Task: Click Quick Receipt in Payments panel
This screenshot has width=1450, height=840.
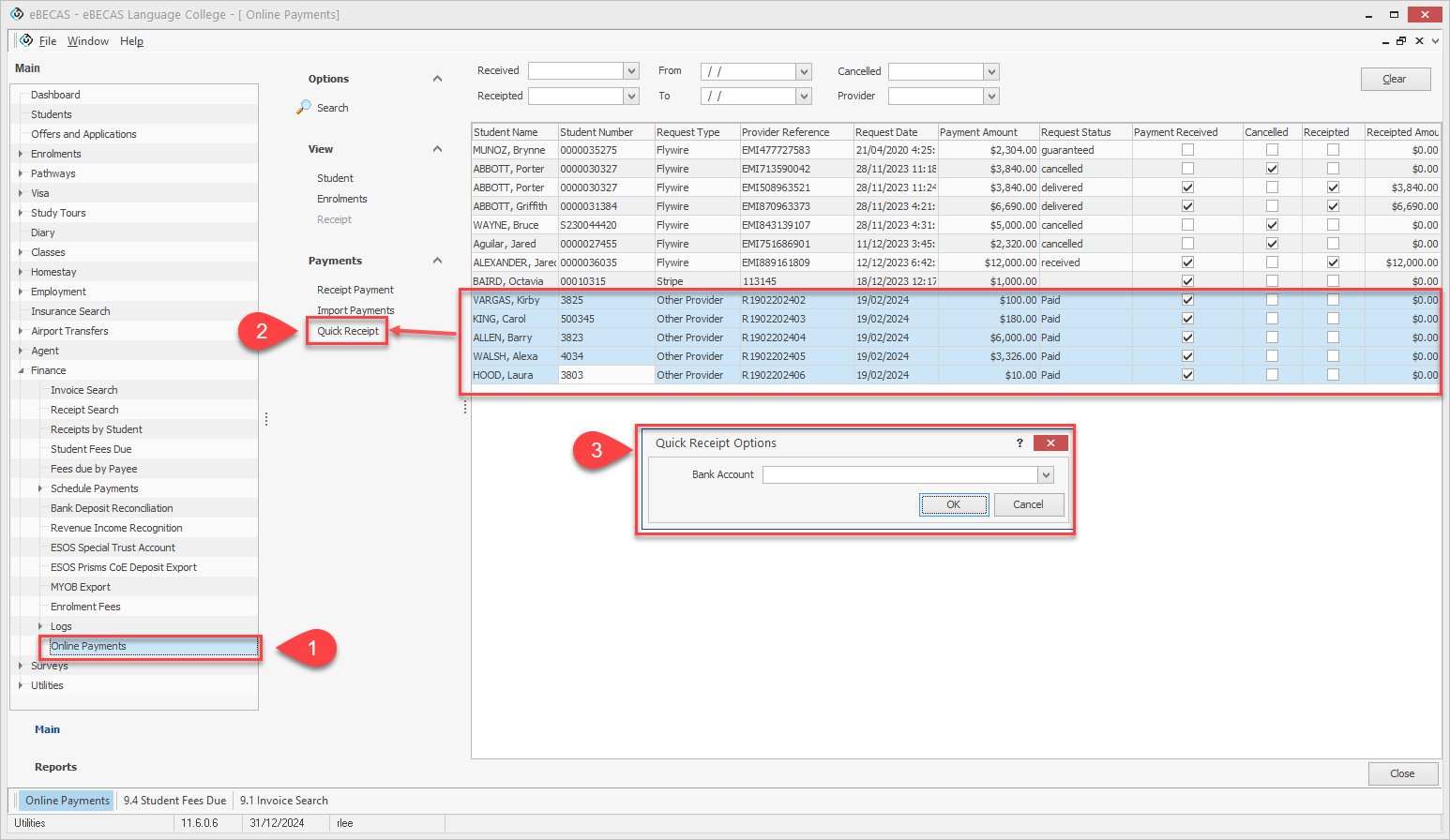Action: 348,331
